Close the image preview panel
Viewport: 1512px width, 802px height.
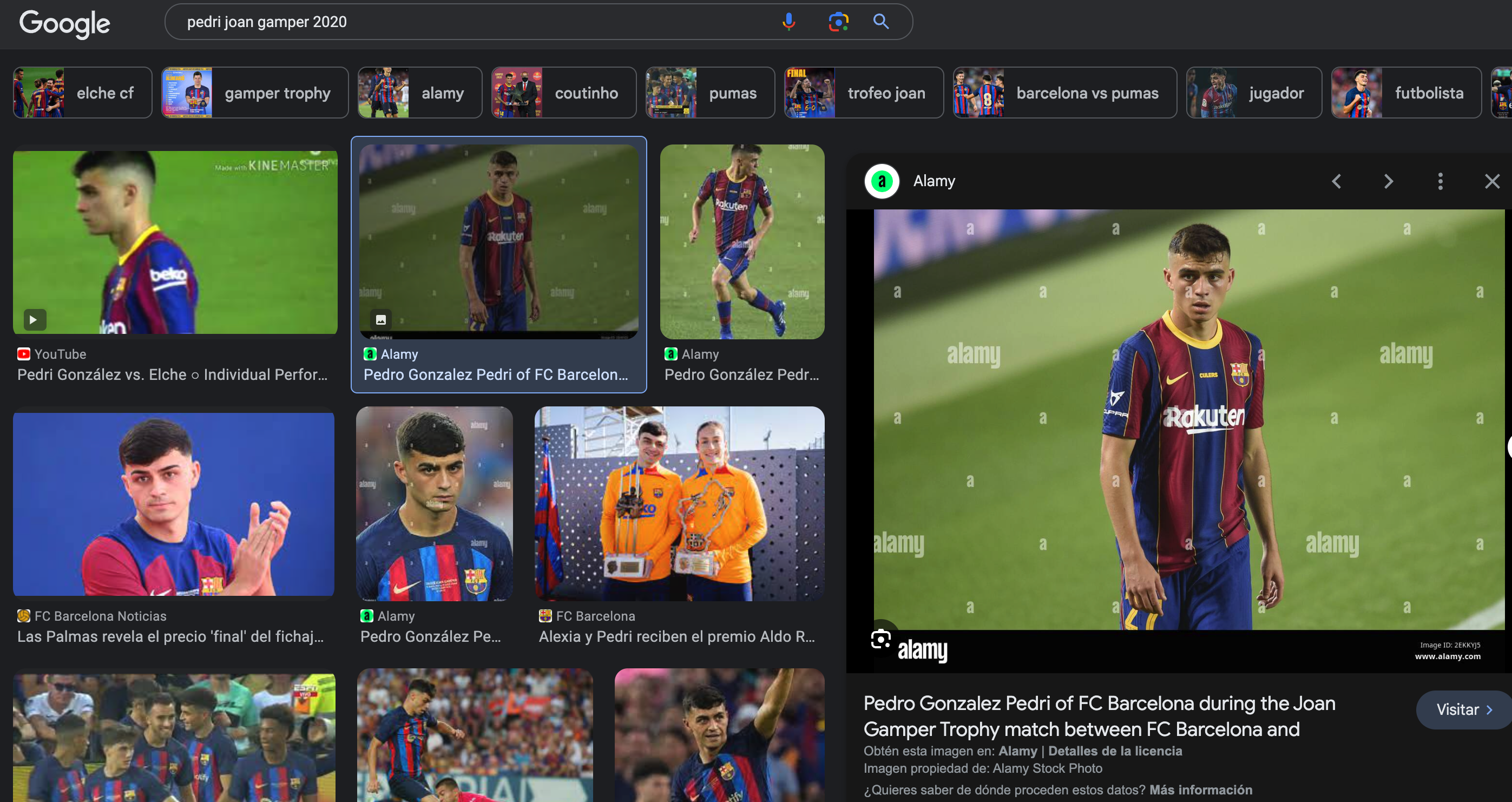1491,181
